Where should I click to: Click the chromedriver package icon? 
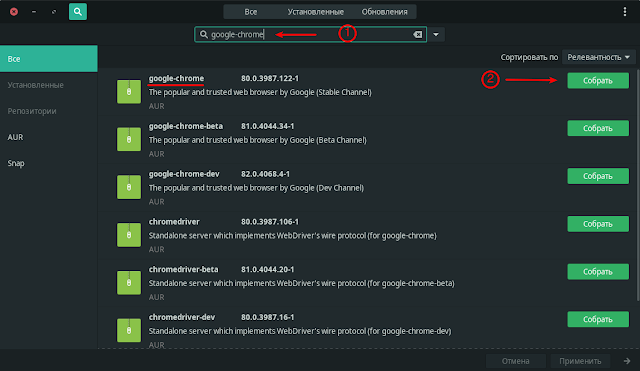point(129,235)
